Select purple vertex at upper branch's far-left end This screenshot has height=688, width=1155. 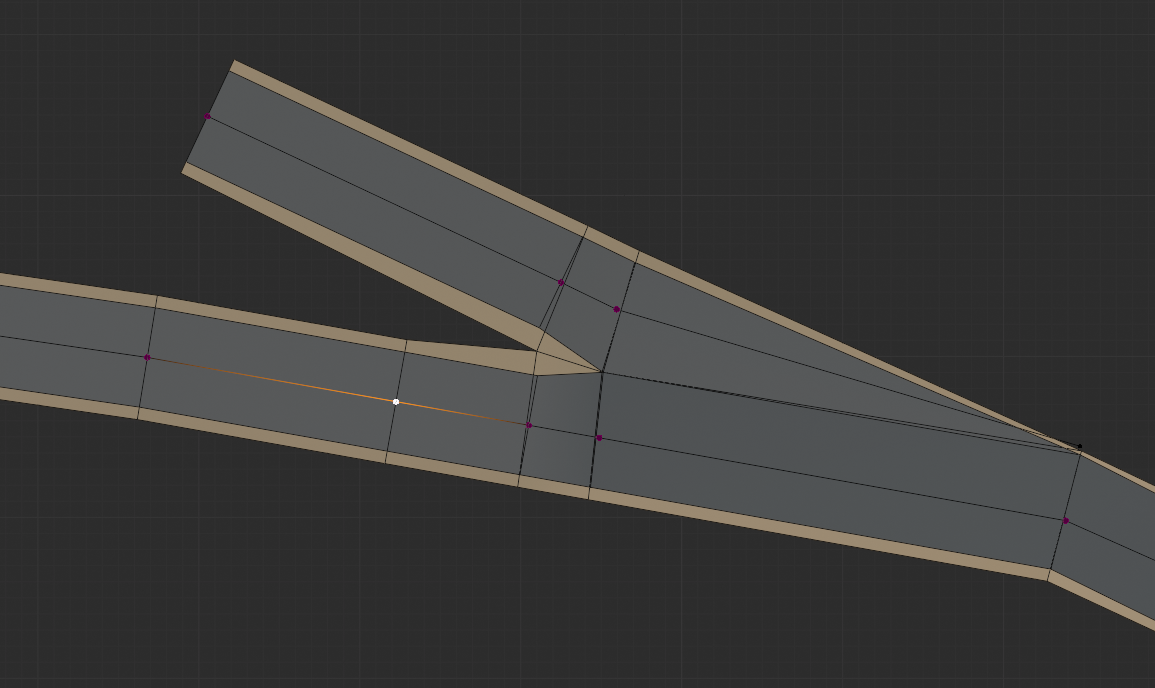[x=207, y=117]
